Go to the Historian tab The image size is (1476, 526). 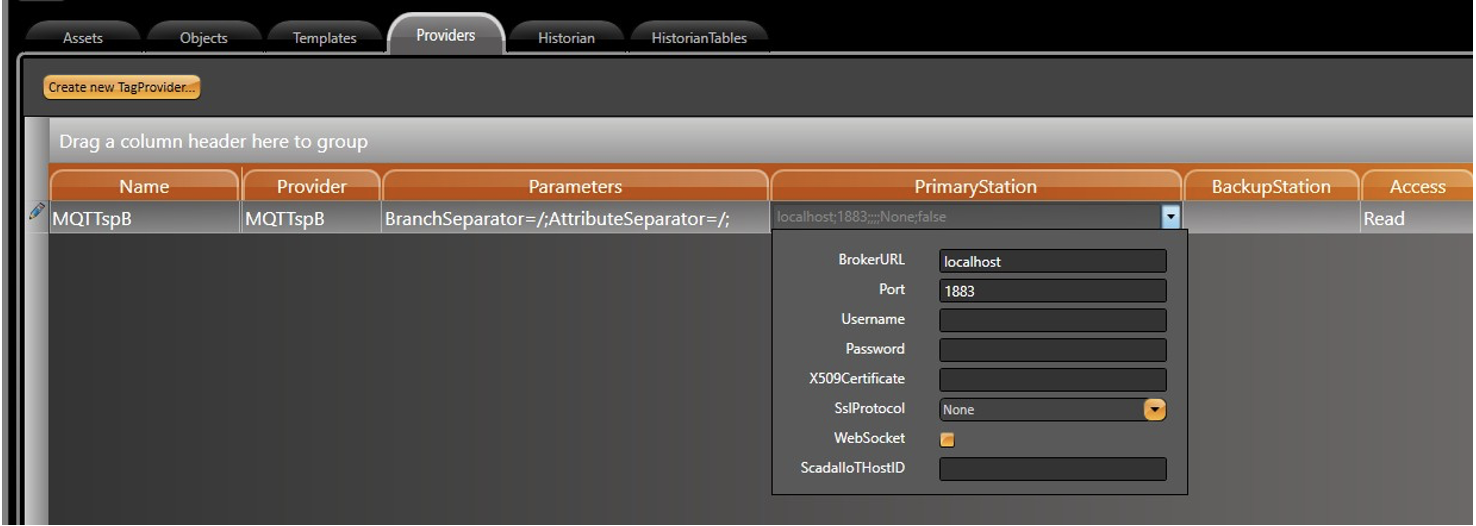(566, 38)
